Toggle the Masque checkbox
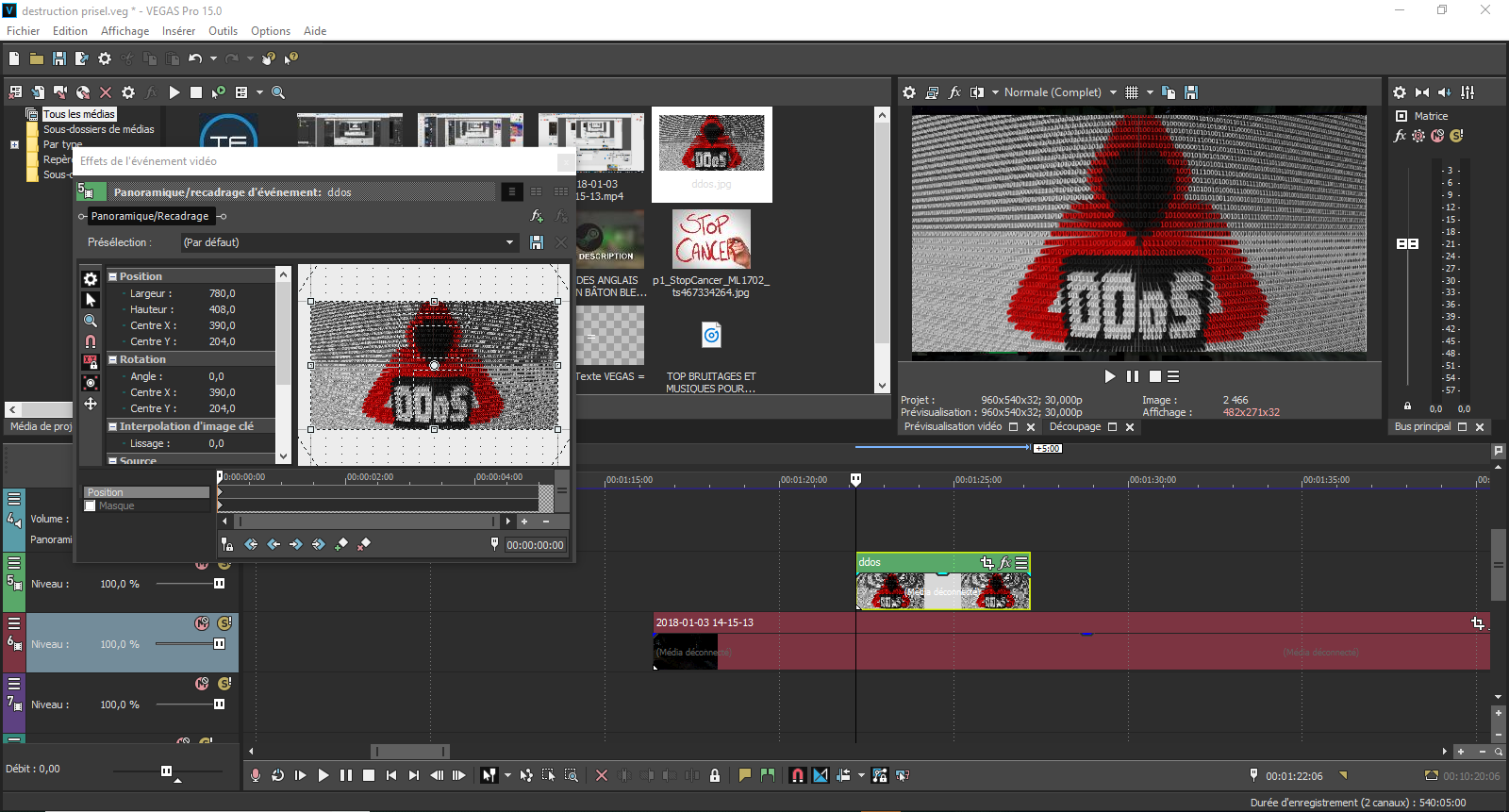This screenshot has height=812, width=1509. (x=91, y=506)
